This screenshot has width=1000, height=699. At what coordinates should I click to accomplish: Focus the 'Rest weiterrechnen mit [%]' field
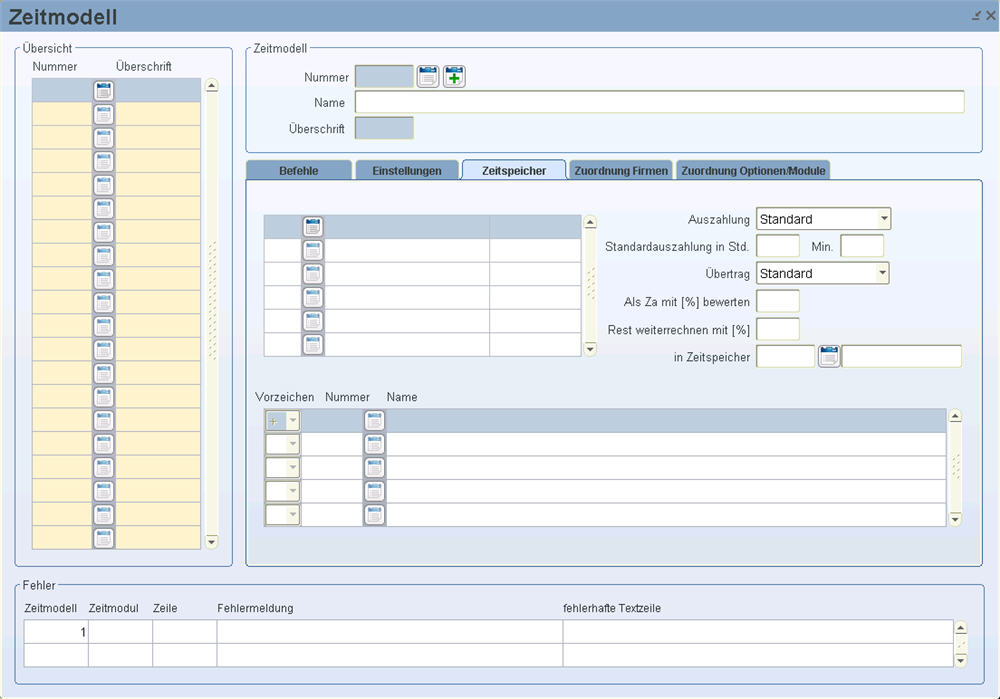point(777,329)
